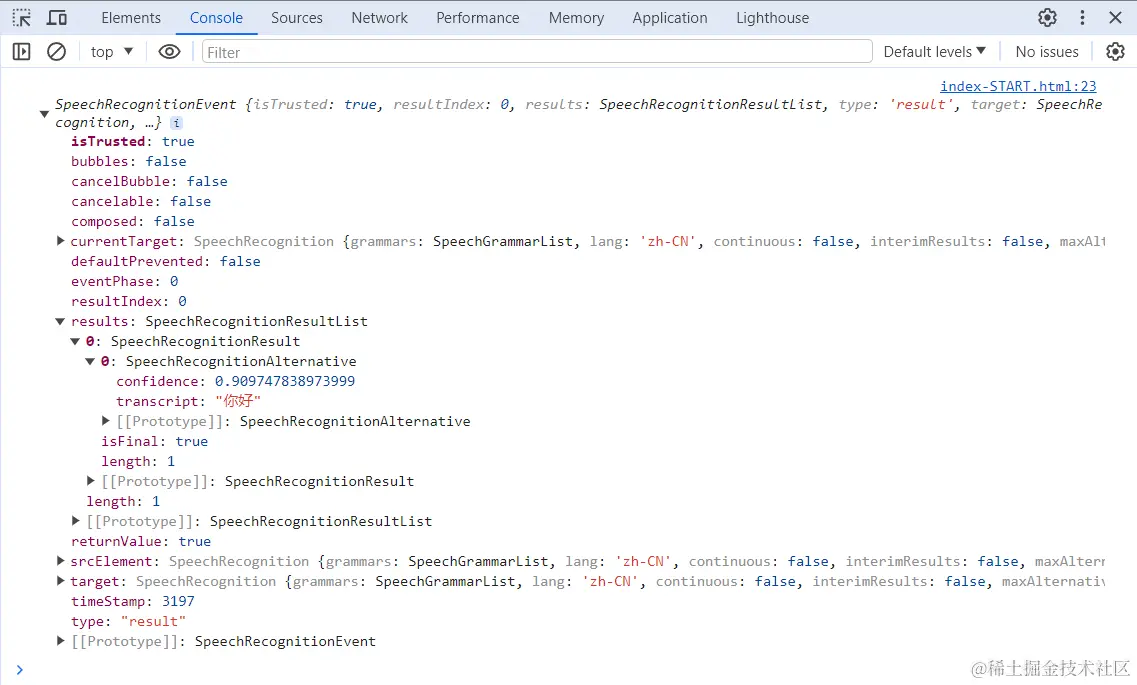Click the console prompt input line

[566, 670]
